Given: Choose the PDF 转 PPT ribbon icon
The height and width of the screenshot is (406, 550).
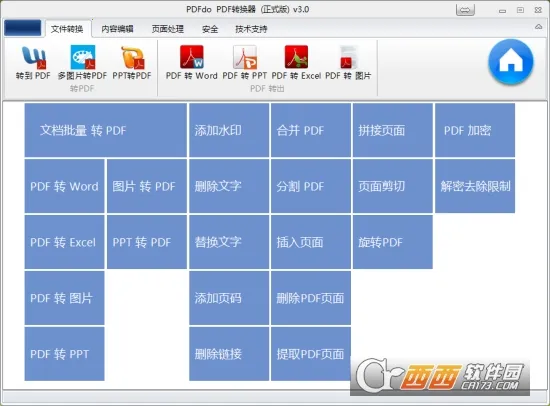Looking at the screenshot, I should (x=244, y=63).
